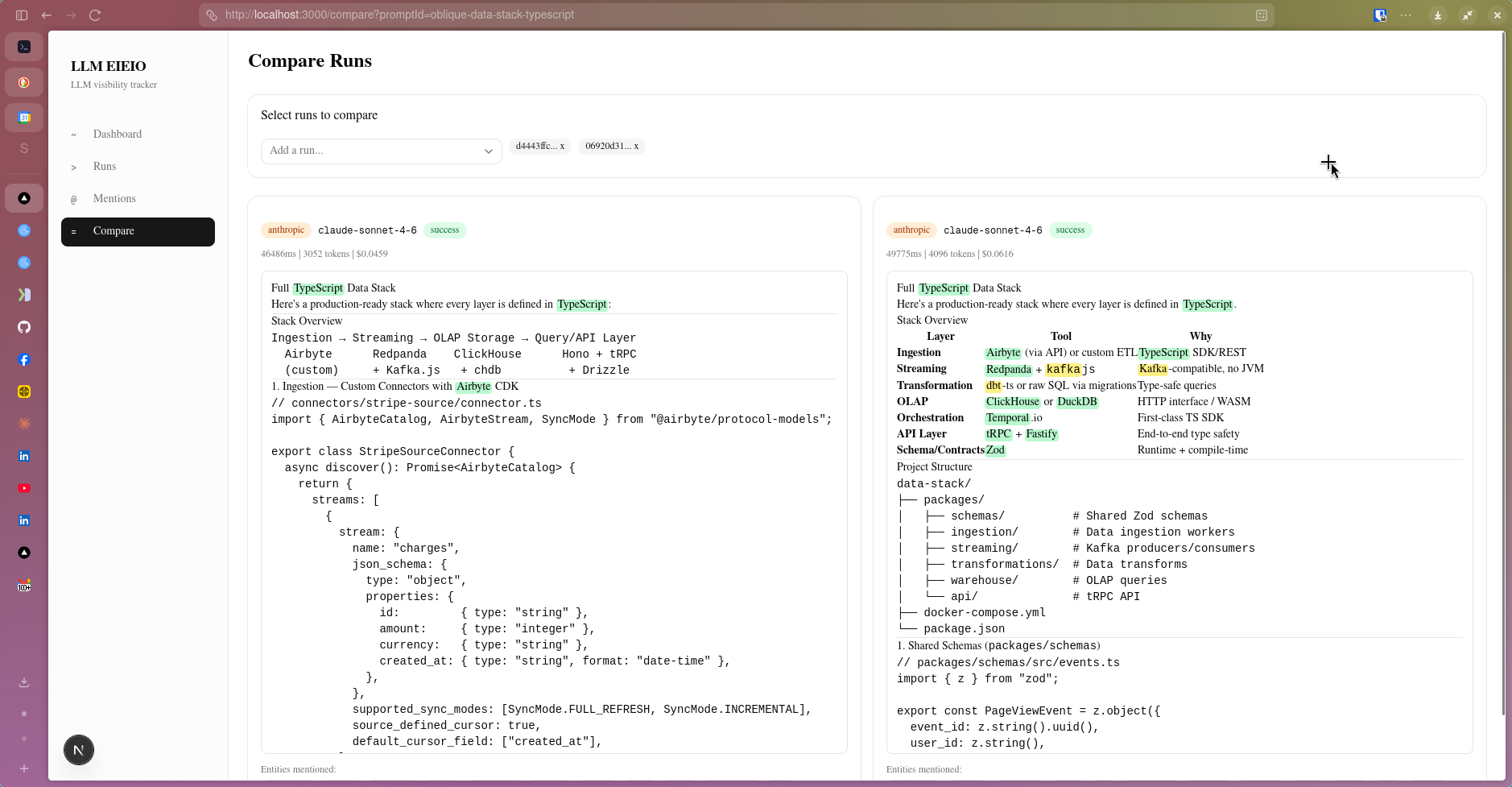Click the 'docker-compose.yml' line in project tree
Screen dimensions: 1512x787
pyautogui.click(x=985, y=612)
